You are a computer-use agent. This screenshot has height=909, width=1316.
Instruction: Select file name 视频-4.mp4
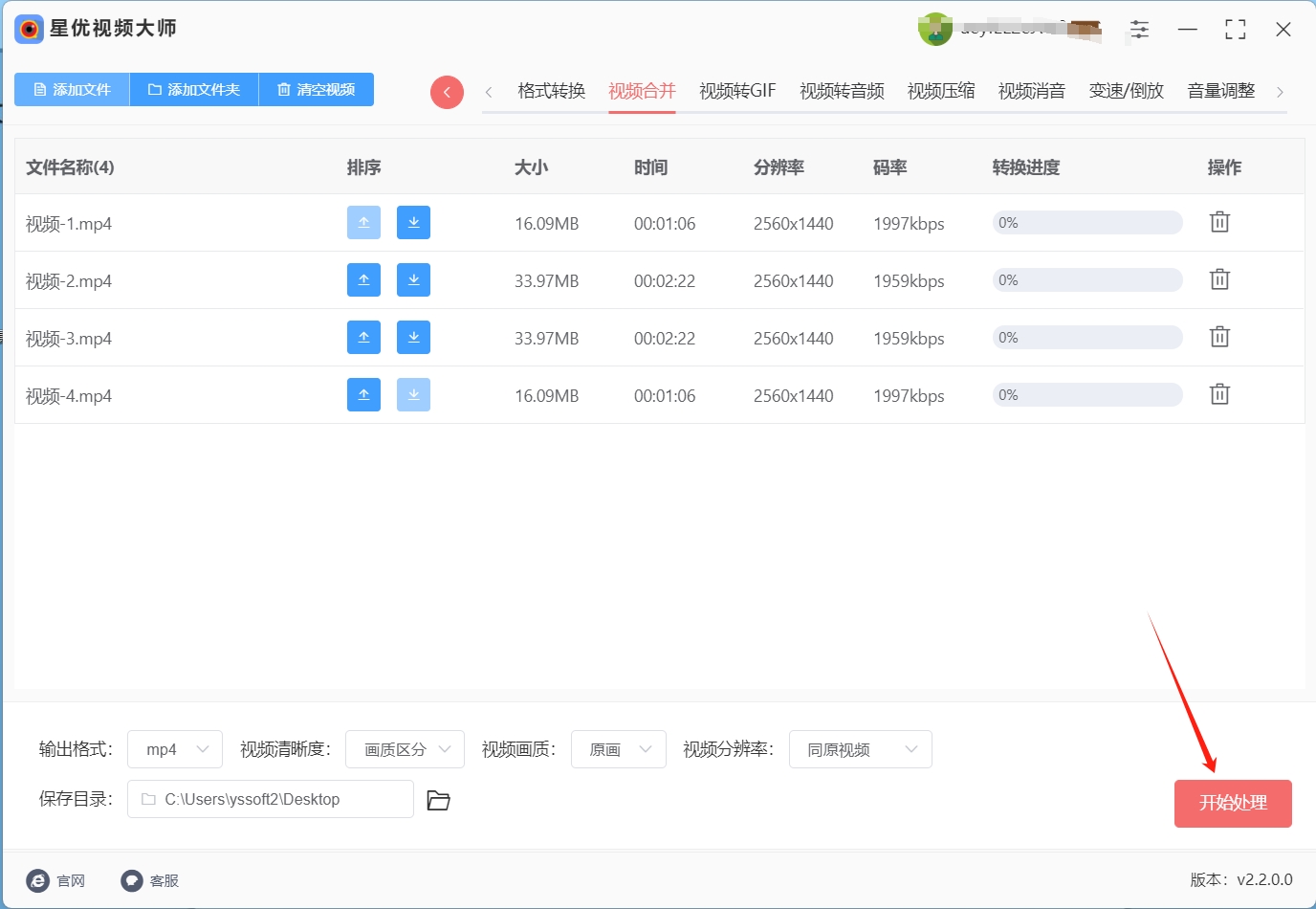point(69,396)
